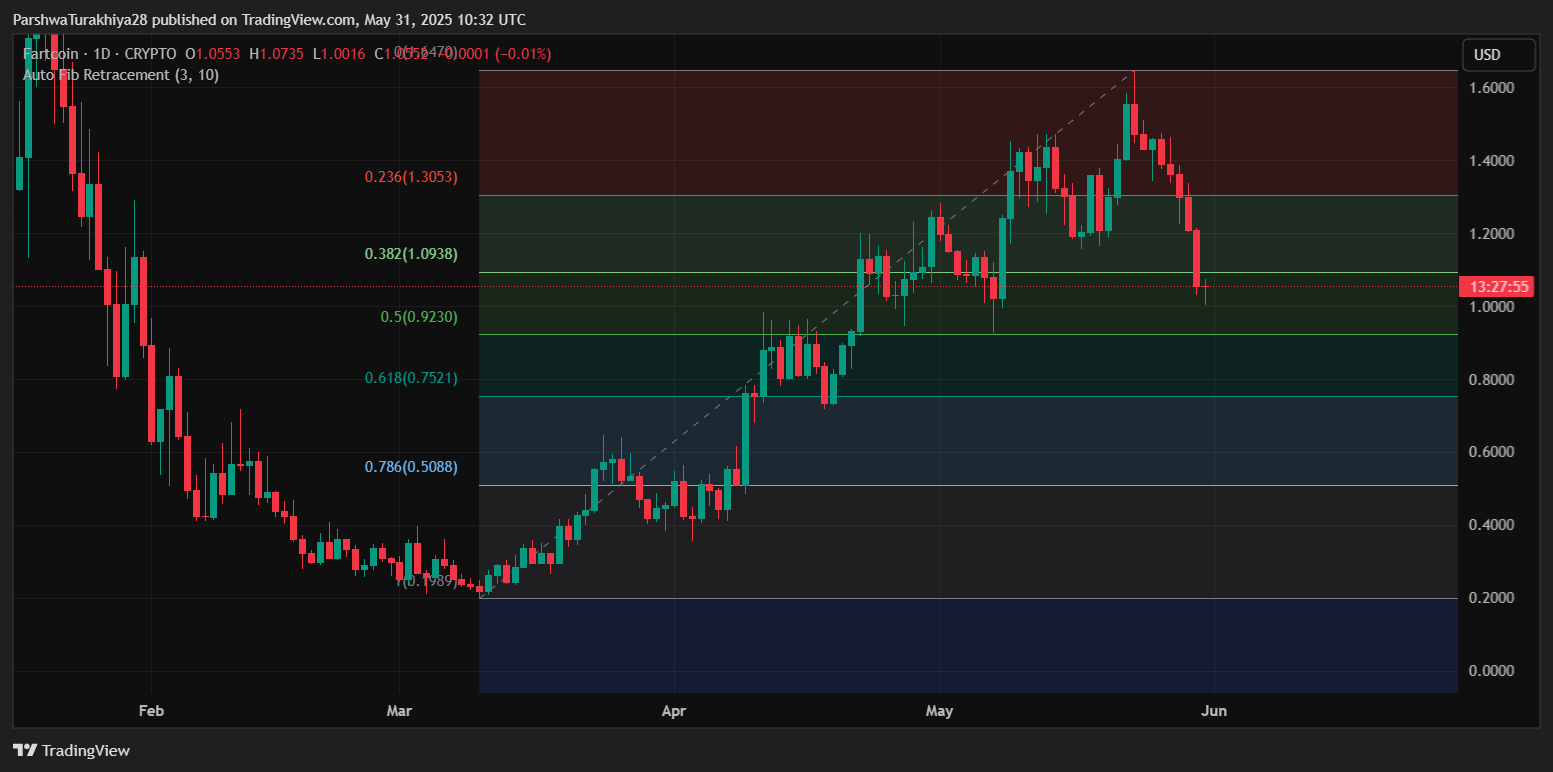Screen dimensions: 1553x772
Task: Click the 1.6000 price axis value
Action: [x=1492, y=88]
